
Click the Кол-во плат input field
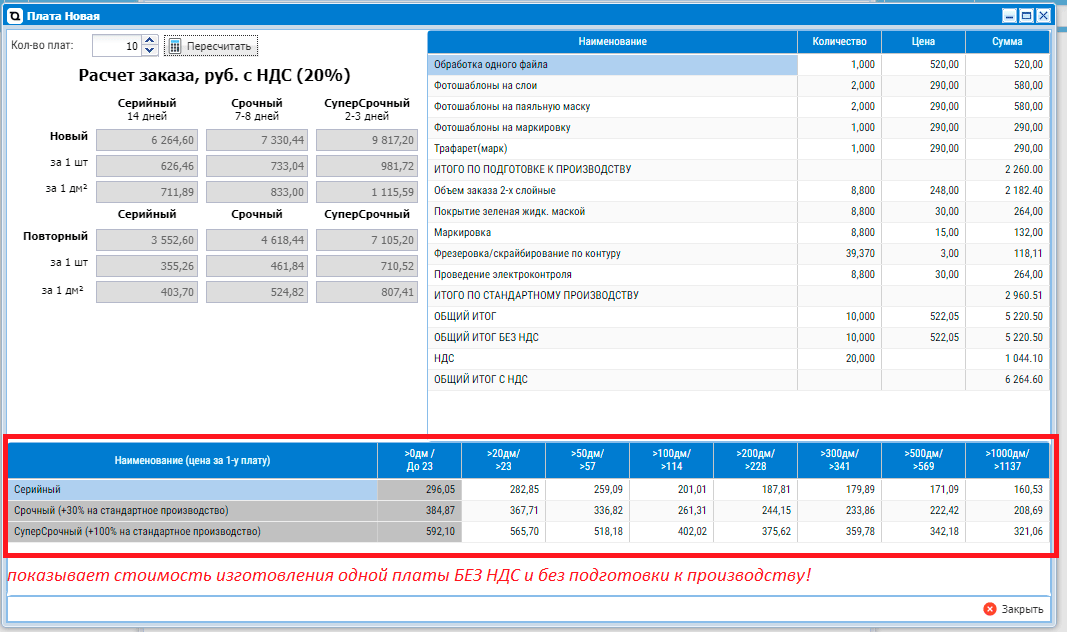click(x=116, y=46)
